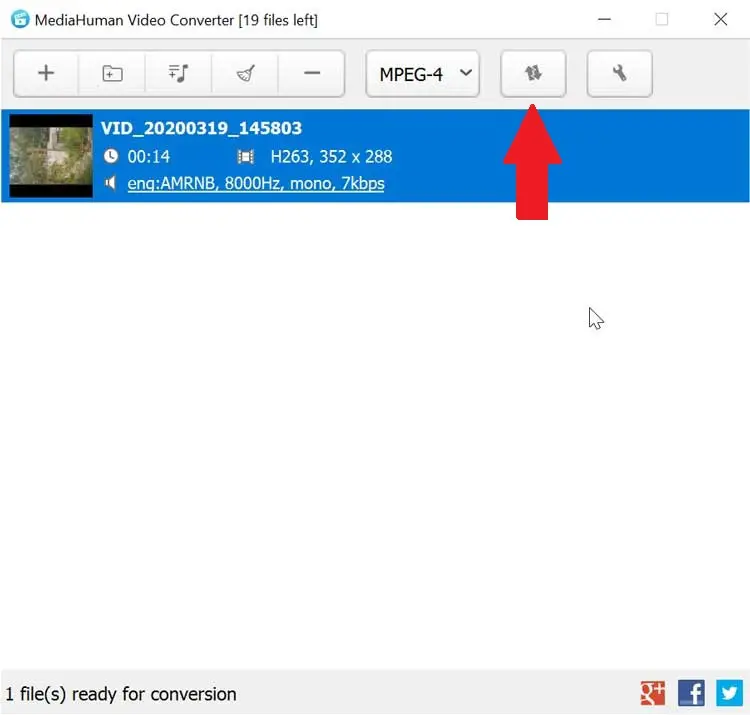This screenshot has width=750, height=715.
Task: Click the MediaHuman app icon in title bar
Action: point(20,19)
